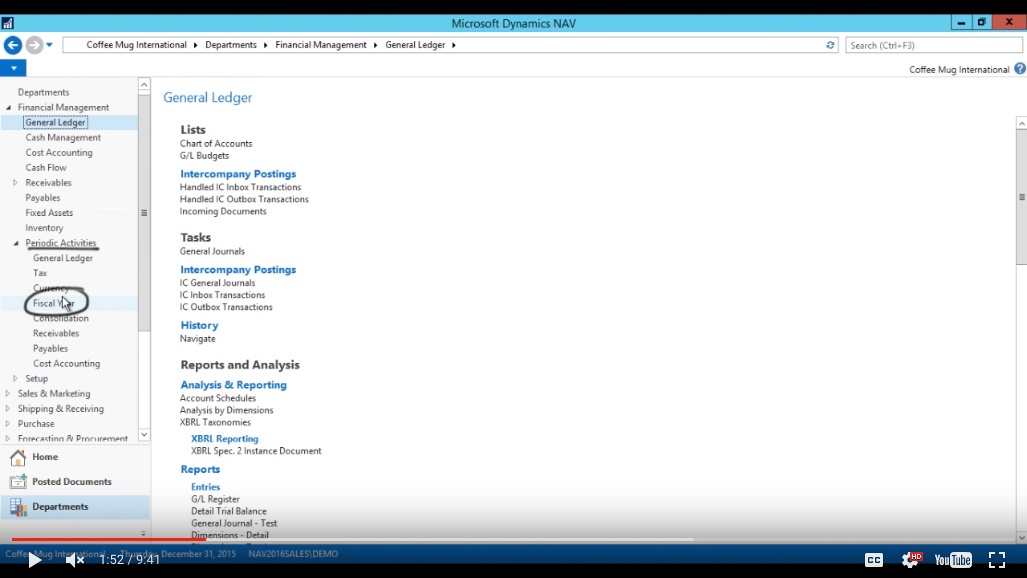
Task: Select Cash Management in navigation tree
Action: [63, 138]
